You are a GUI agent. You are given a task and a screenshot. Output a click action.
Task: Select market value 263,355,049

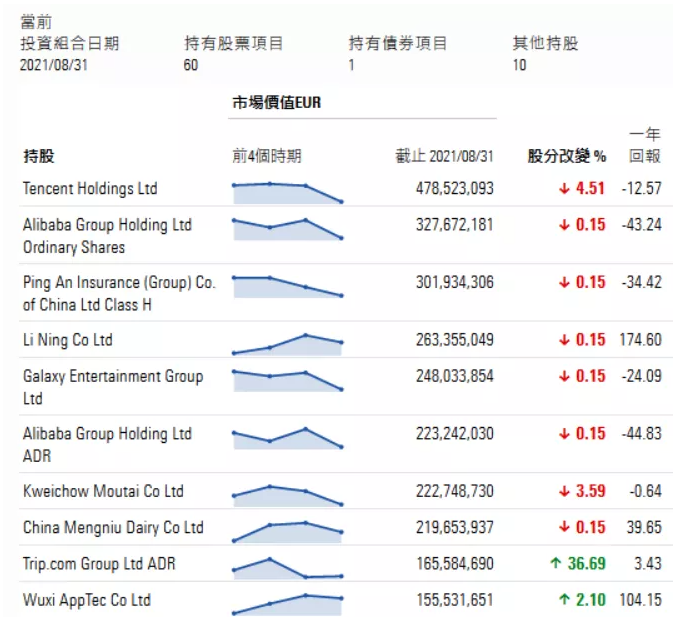tap(455, 340)
